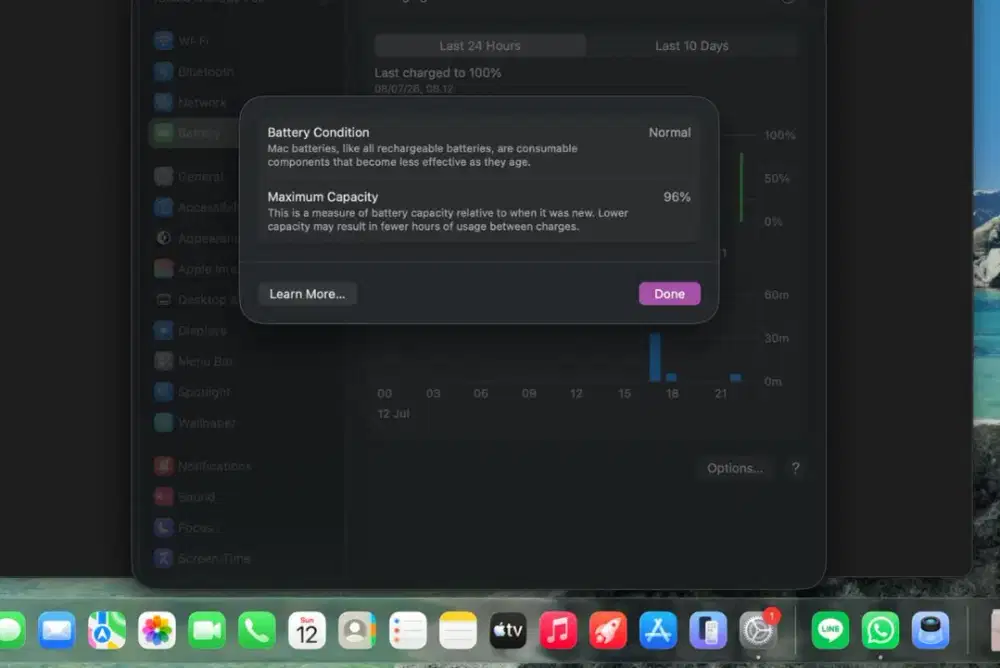Click the question mark help button

[795, 468]
